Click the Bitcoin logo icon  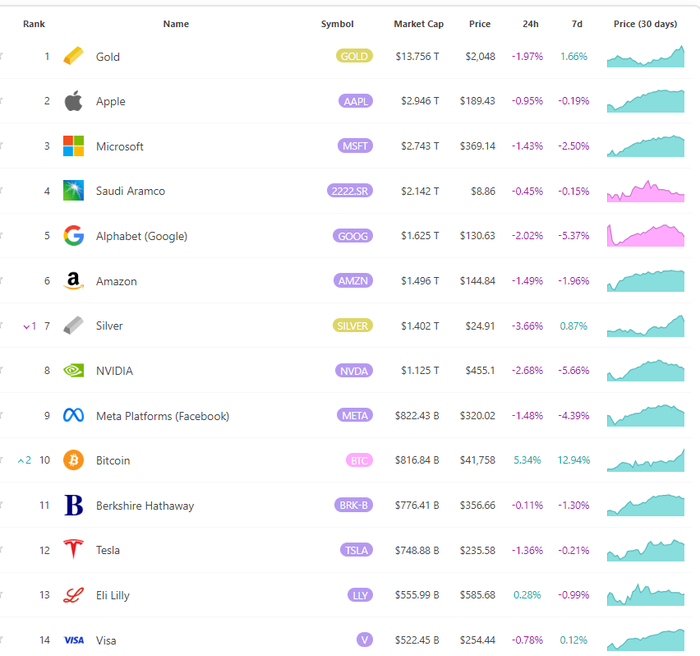click(74, 460)
